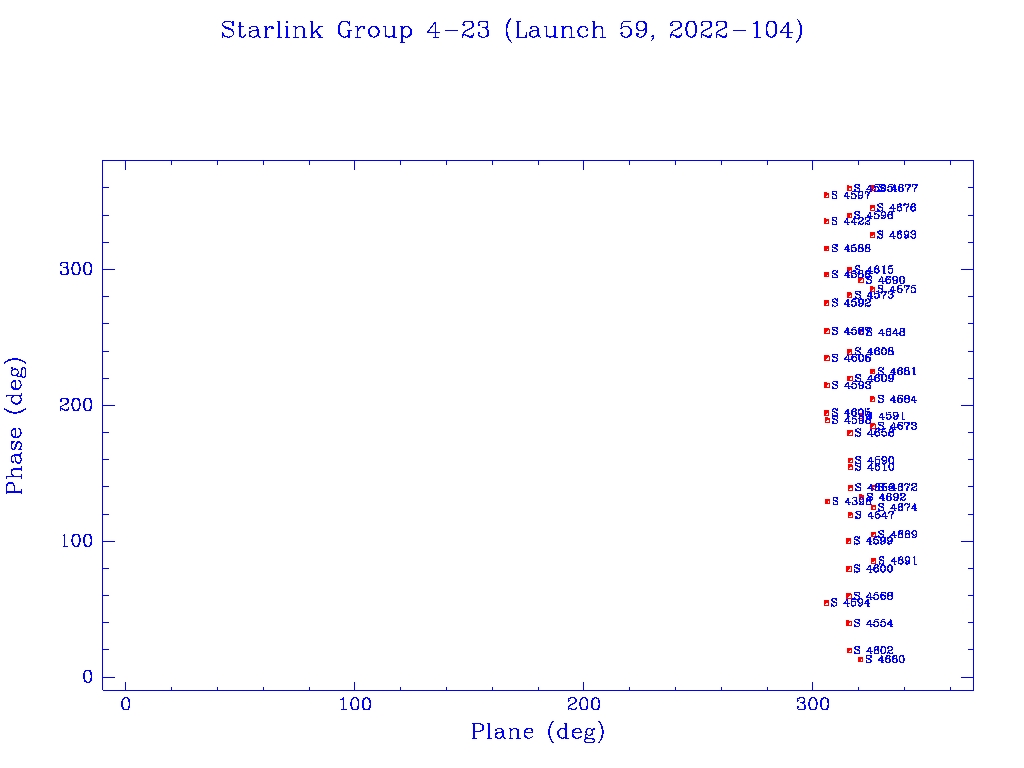Click the red marker beside S 4694
Viewport: 1024px width, 768px height.
pyautogui.click(x=826, y=603)
